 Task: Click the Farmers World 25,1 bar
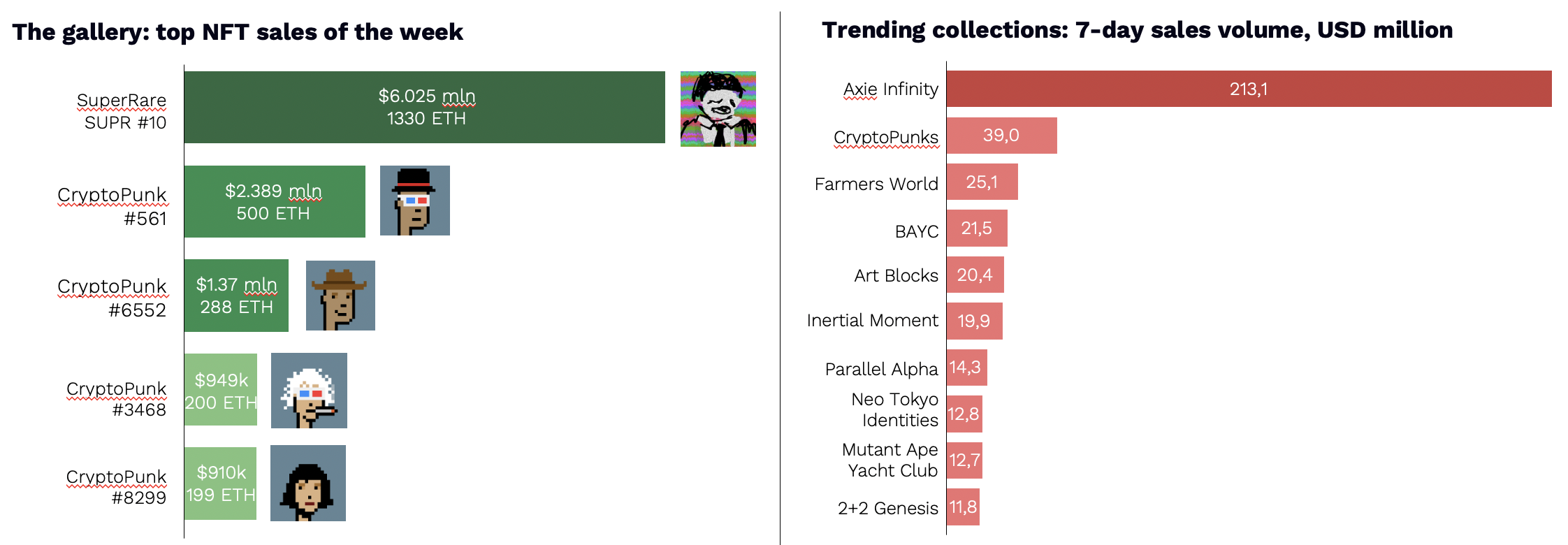(982, 182)
